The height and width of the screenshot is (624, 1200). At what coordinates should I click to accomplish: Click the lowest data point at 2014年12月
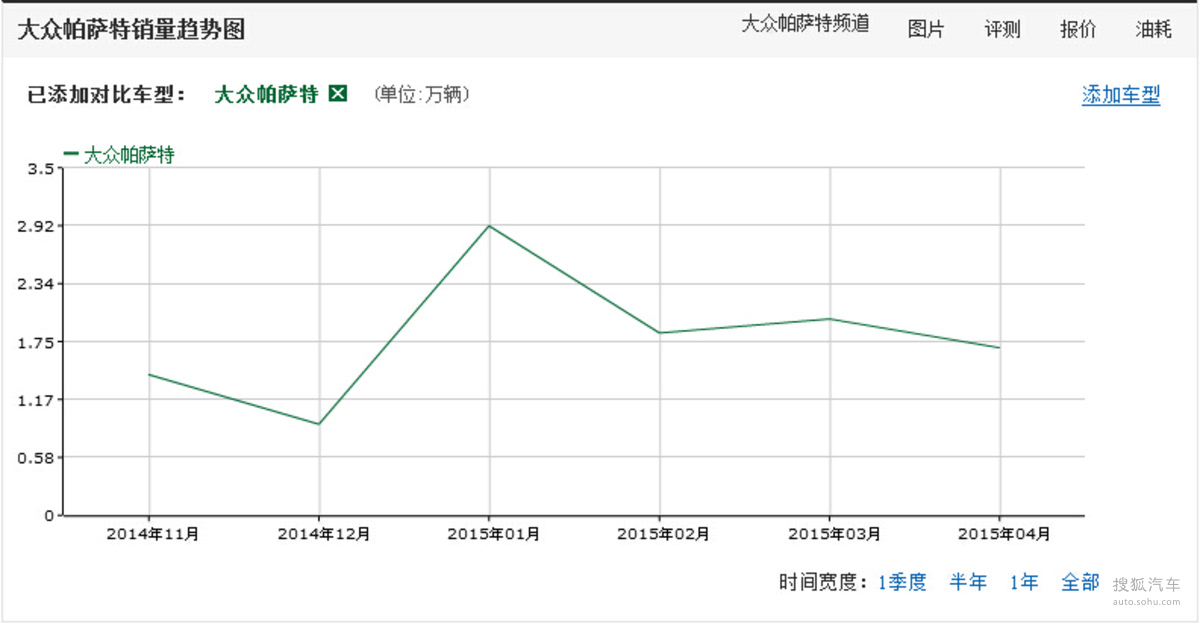click(319, 424)
